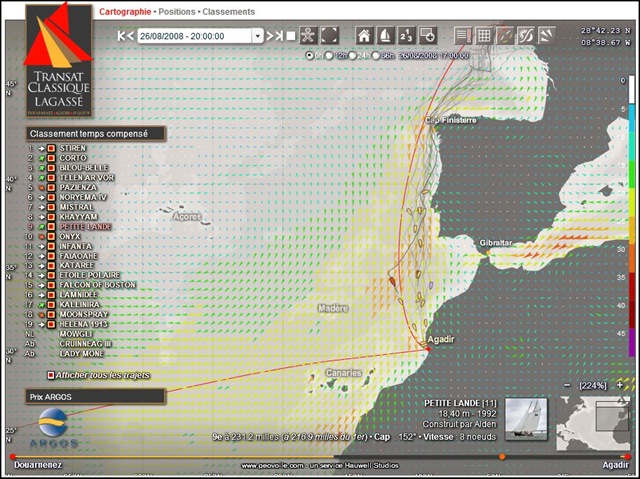
Task: Click the plus zoom-in button
Action: 620,385
